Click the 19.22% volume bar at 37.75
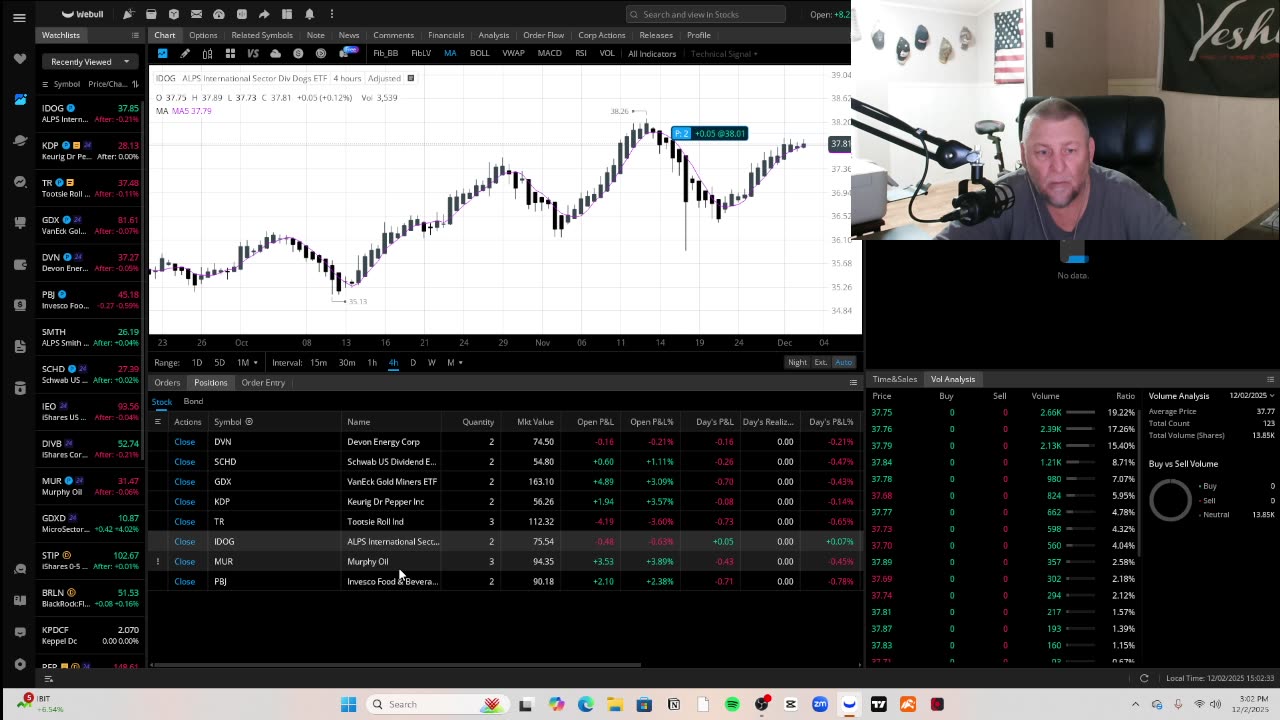1280x720 pixels. pyautogui.click(x=1080, y=412)
